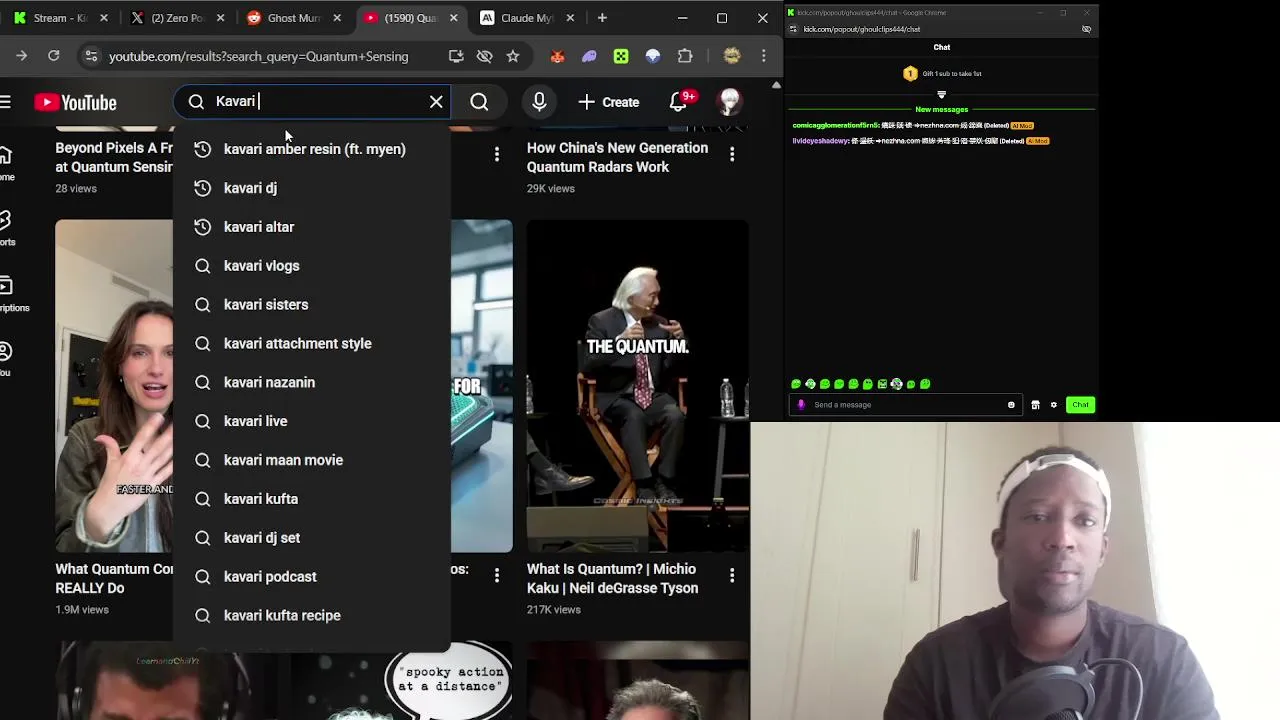1280x720 pixels.
Task: Start voice search with the microphone
Action: pyautogui.click(x=539, y=102)
